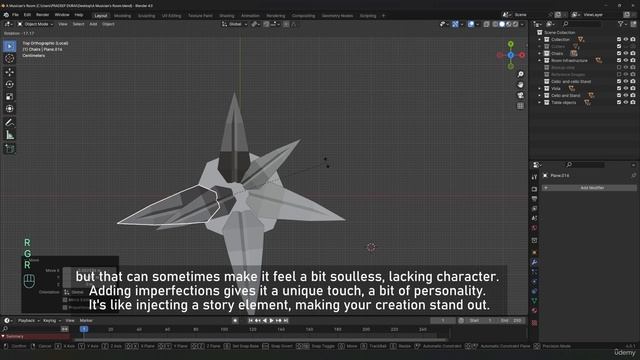Open the Global orientation dropdown
The width and height of the screenshot is (640, 360).
(235, 24)
